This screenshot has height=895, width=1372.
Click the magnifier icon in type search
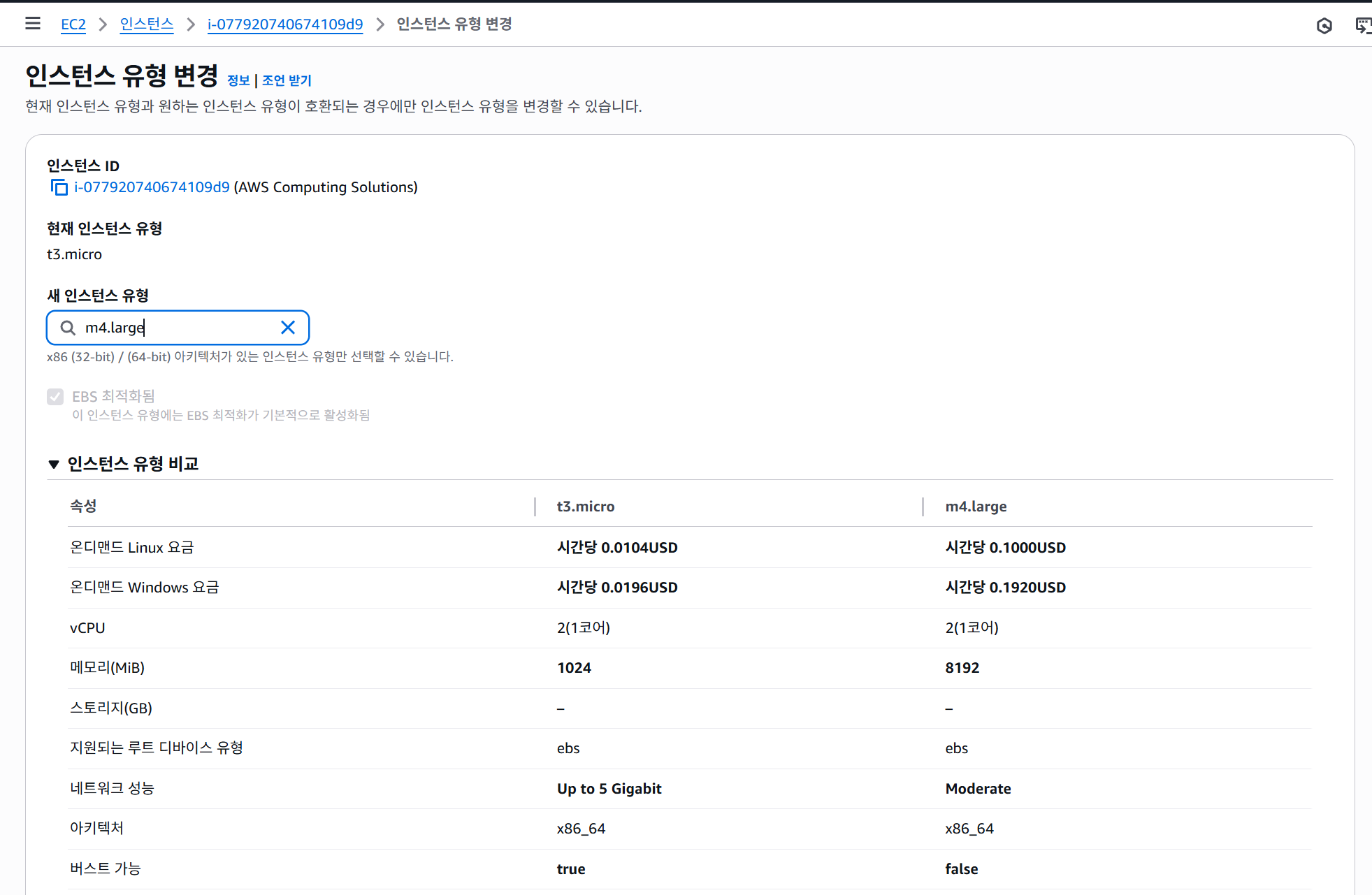68,328
